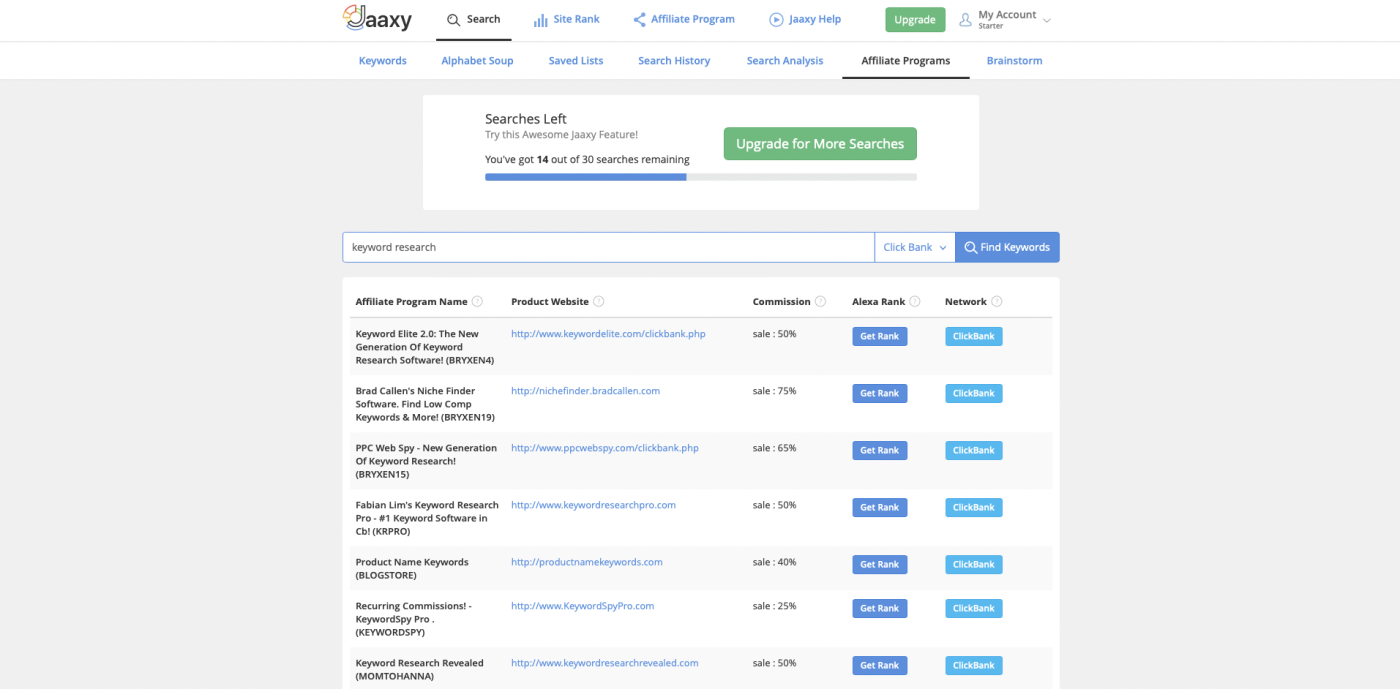Click Upgrade for More Searches button
The image size is (1400, 689).
pos(820,144)
